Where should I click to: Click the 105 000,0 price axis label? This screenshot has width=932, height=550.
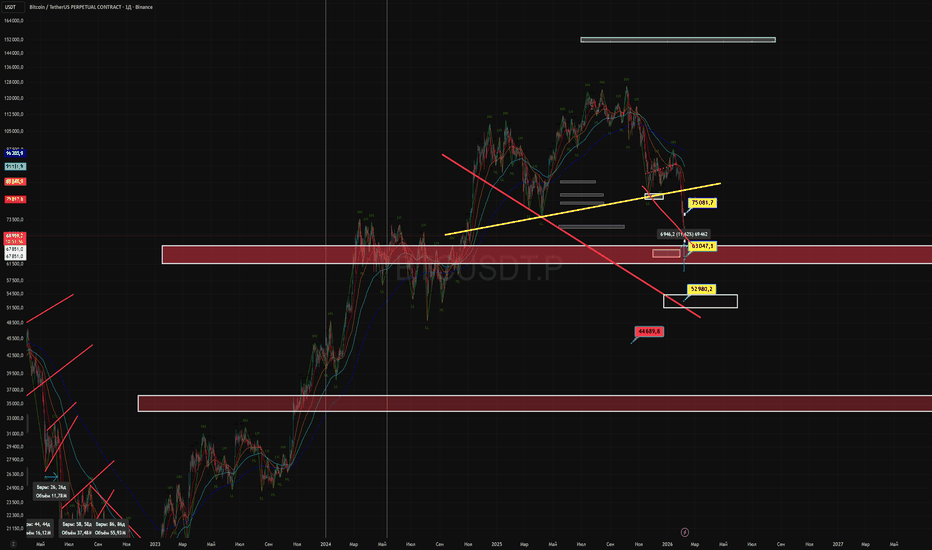[14, 131]
